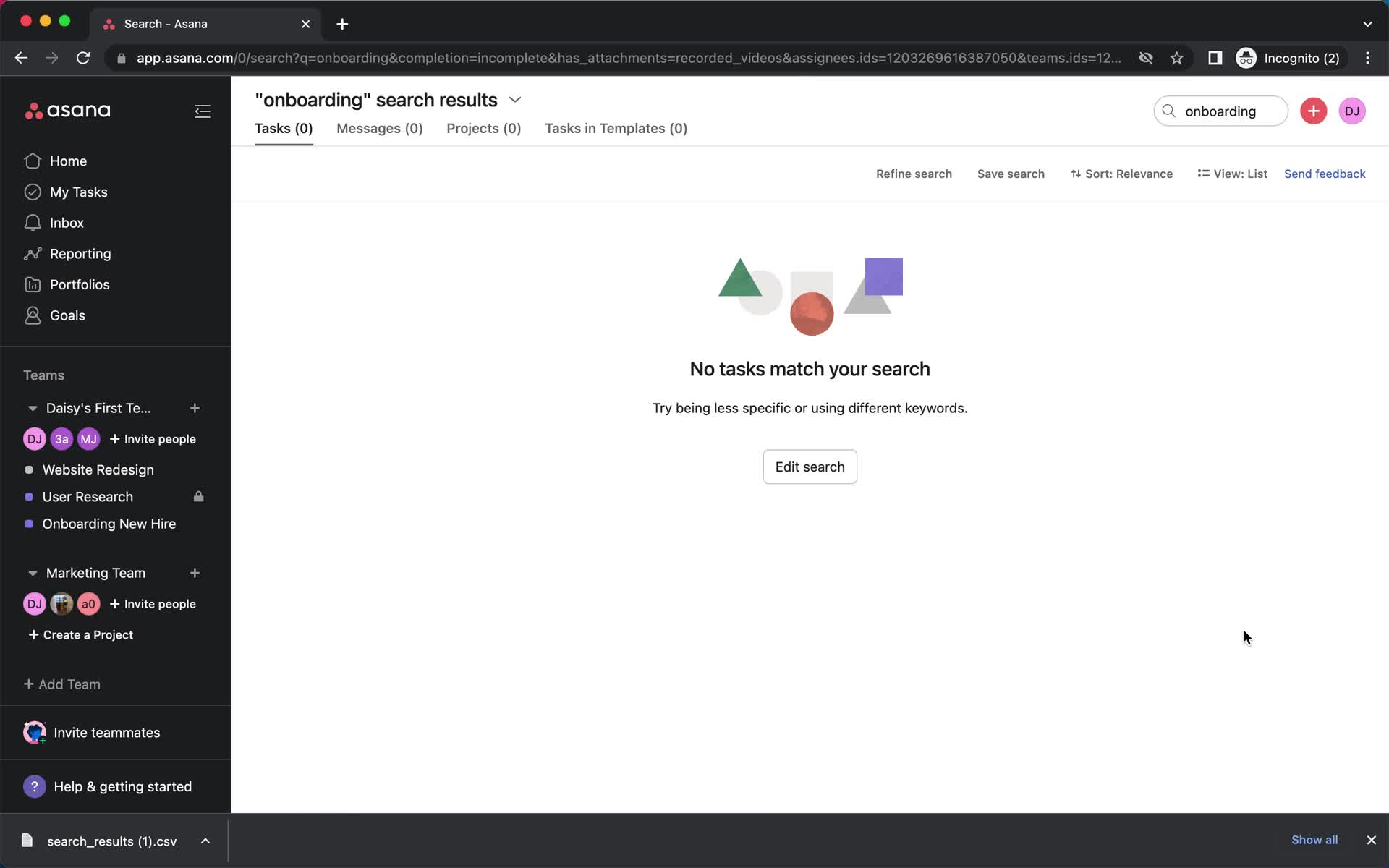Click the sidebar toggle icon
The height and width of the screenshot is (868, 1389).
pos(203,111)
